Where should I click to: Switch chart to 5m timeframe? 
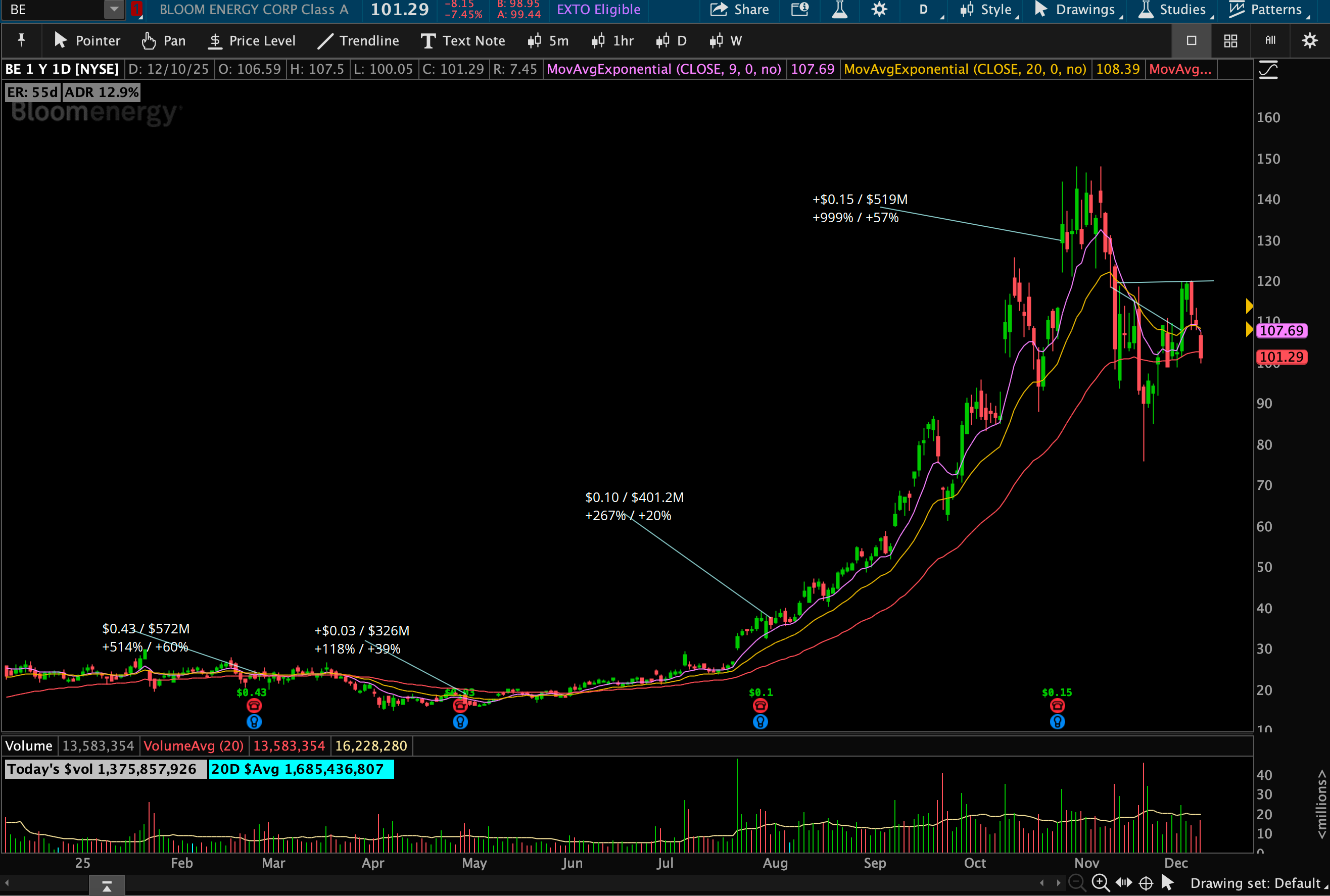548,40
